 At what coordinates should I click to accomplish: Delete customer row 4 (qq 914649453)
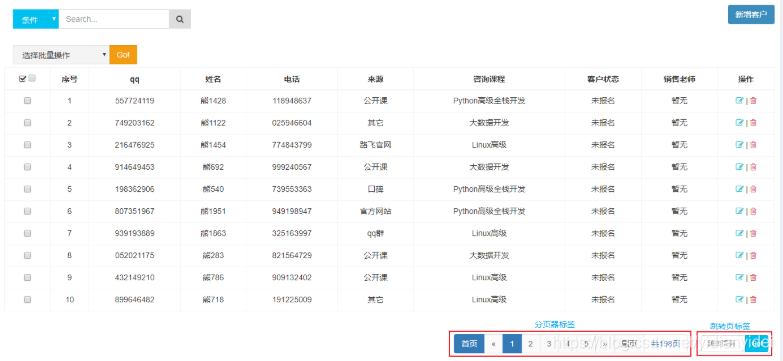click(753, 167)
